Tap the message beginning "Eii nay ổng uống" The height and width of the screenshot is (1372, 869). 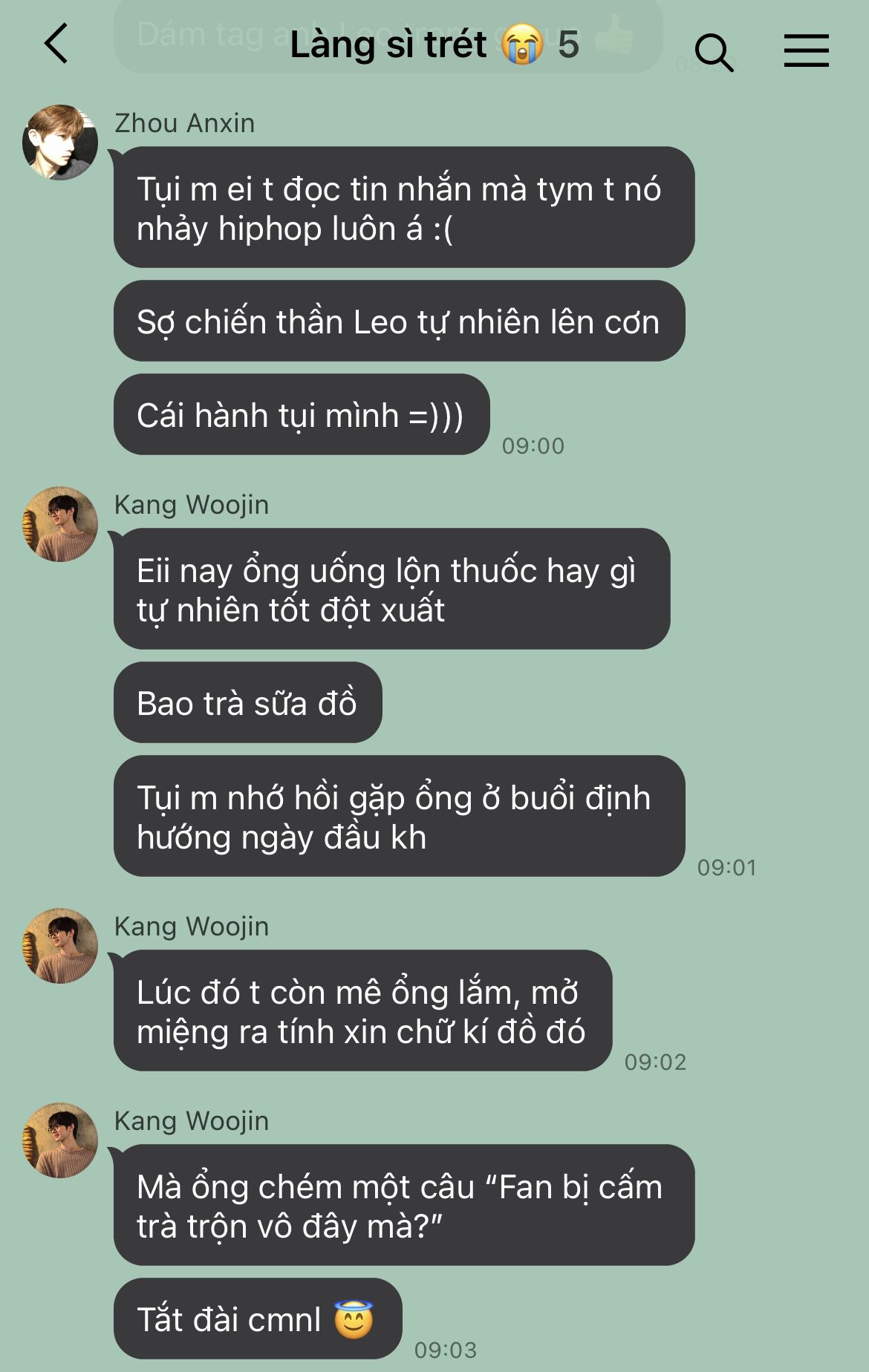point(391,589)
